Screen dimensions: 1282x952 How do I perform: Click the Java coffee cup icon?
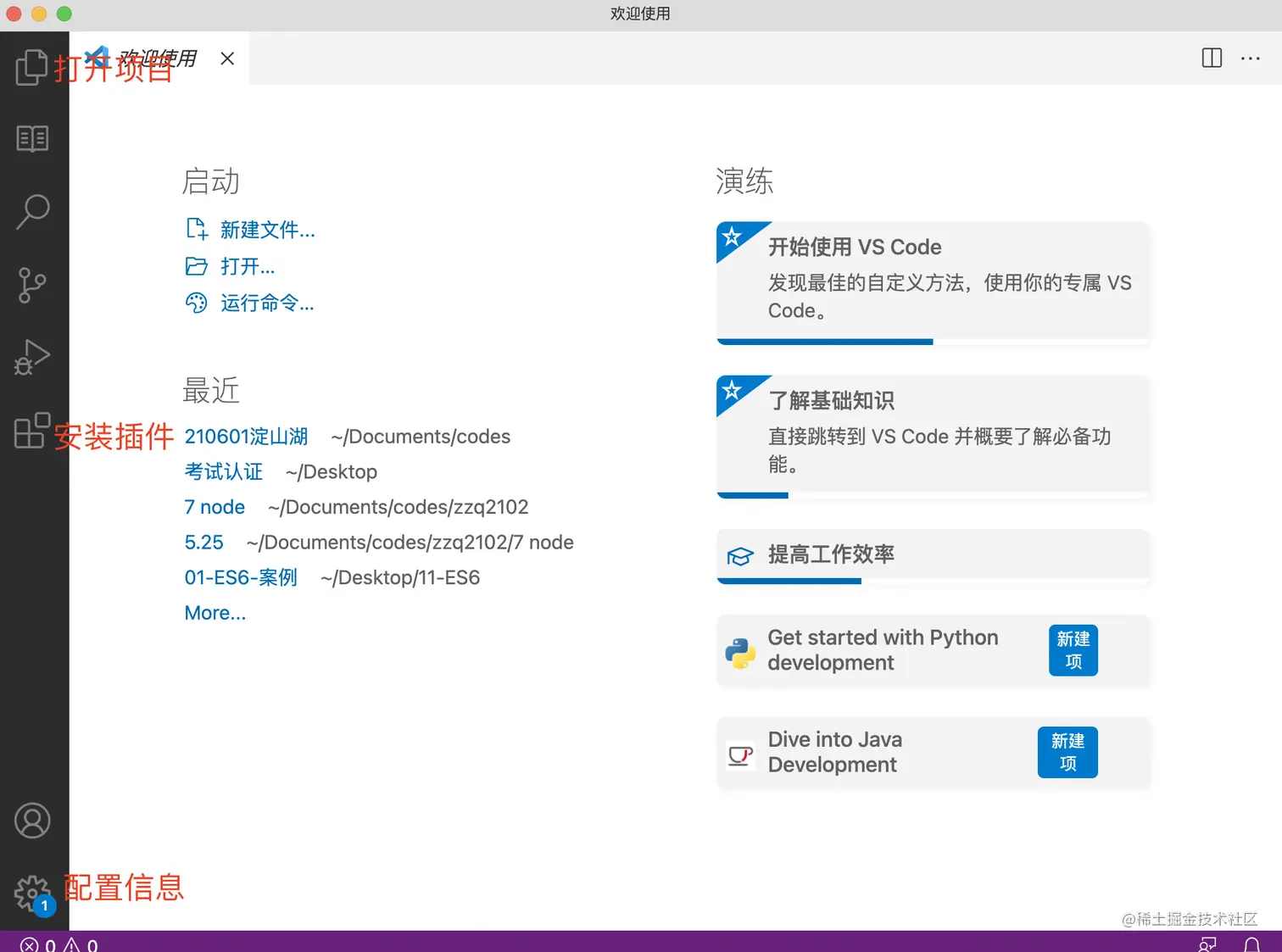click(x=740, y=754)
